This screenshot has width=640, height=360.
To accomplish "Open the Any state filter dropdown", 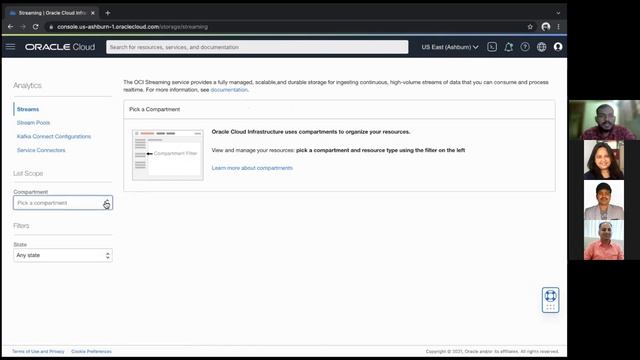I will point(63,255).
